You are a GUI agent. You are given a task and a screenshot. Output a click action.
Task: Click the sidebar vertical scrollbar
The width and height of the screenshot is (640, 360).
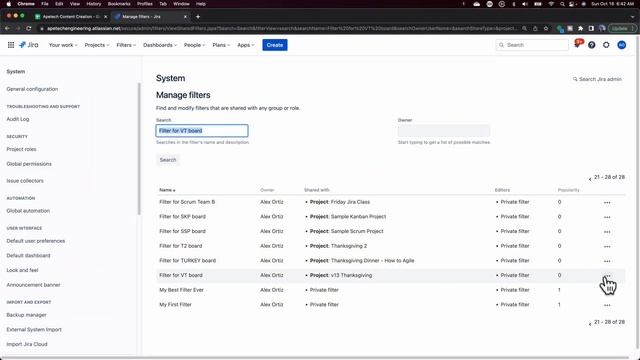(x=139, y=149)
